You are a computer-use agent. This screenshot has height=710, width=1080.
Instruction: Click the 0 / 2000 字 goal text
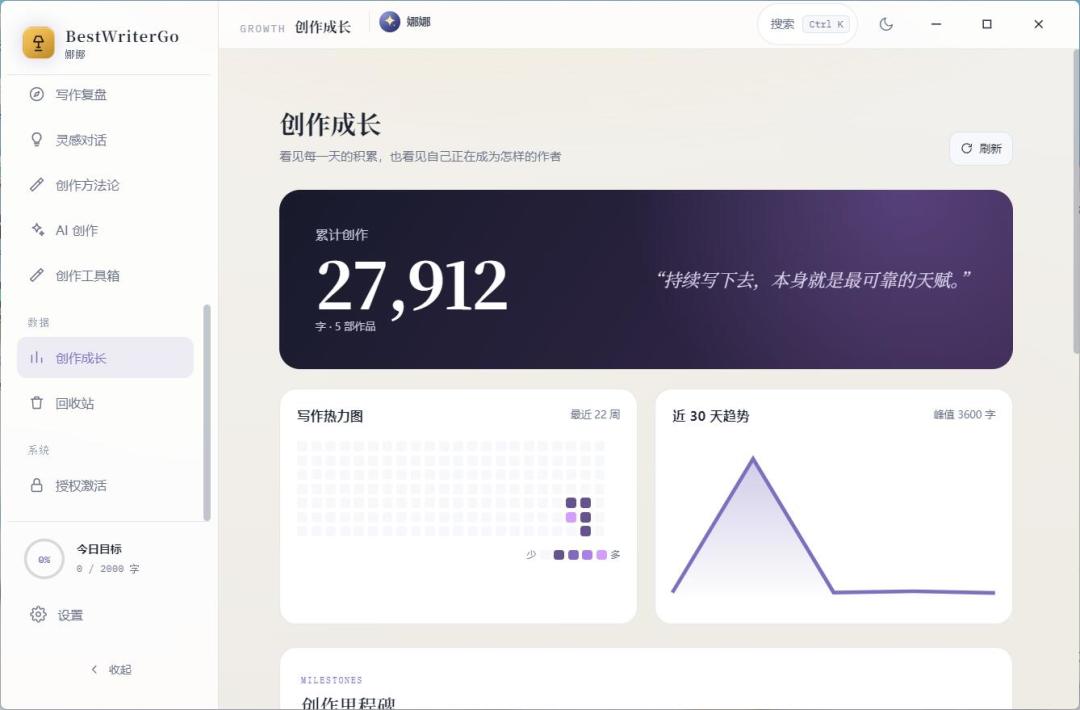(107, 569)
